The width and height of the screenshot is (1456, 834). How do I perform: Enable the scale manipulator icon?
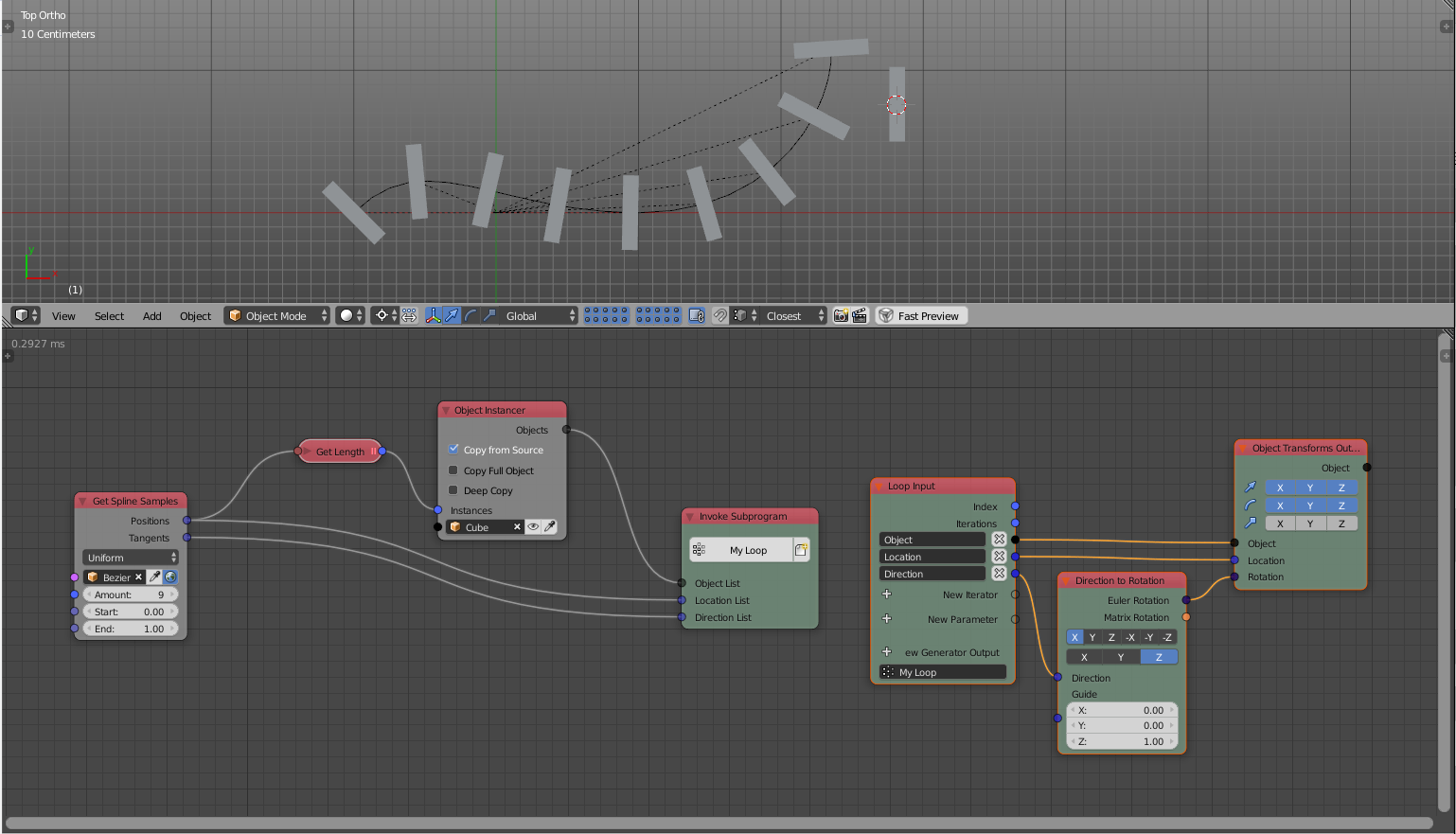tap(489, 315)
